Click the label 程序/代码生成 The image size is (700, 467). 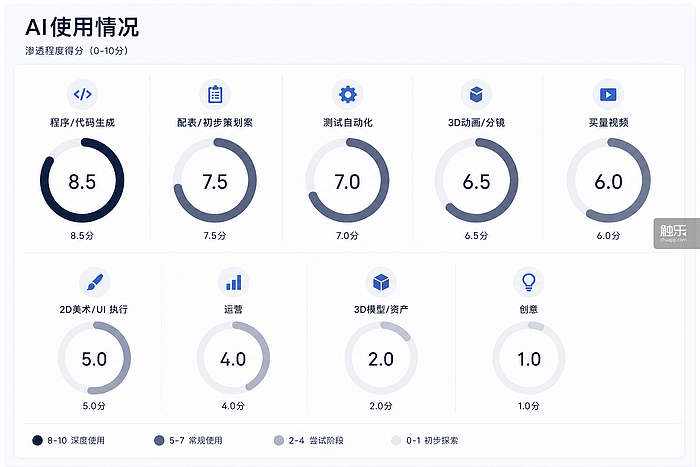pyautogui.click(x=82, y=122)
